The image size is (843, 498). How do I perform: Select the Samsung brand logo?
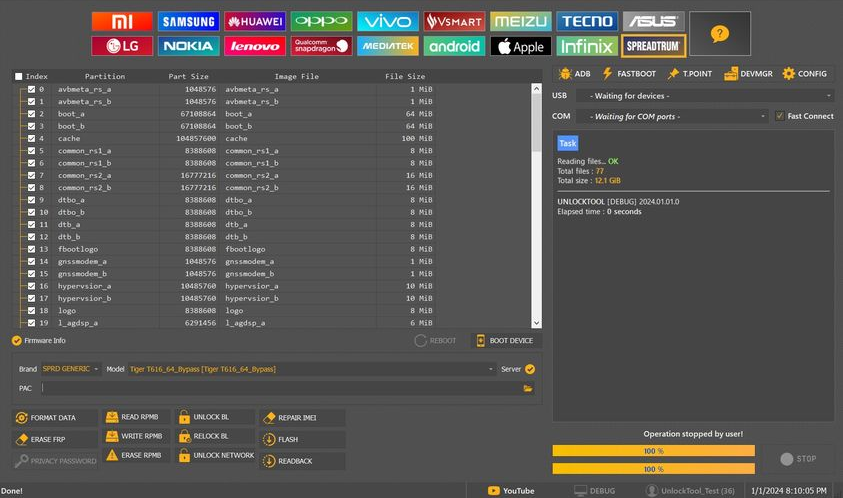coord(189,22)
